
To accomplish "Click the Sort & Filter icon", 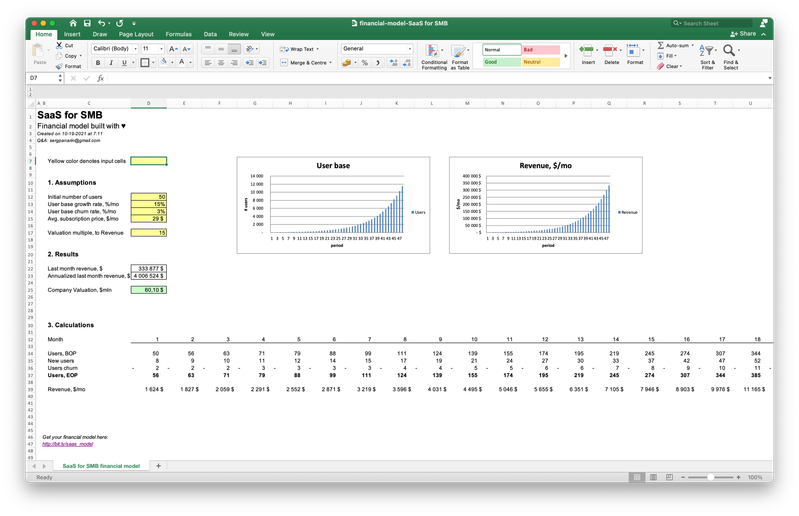I will tap(707, 56).
